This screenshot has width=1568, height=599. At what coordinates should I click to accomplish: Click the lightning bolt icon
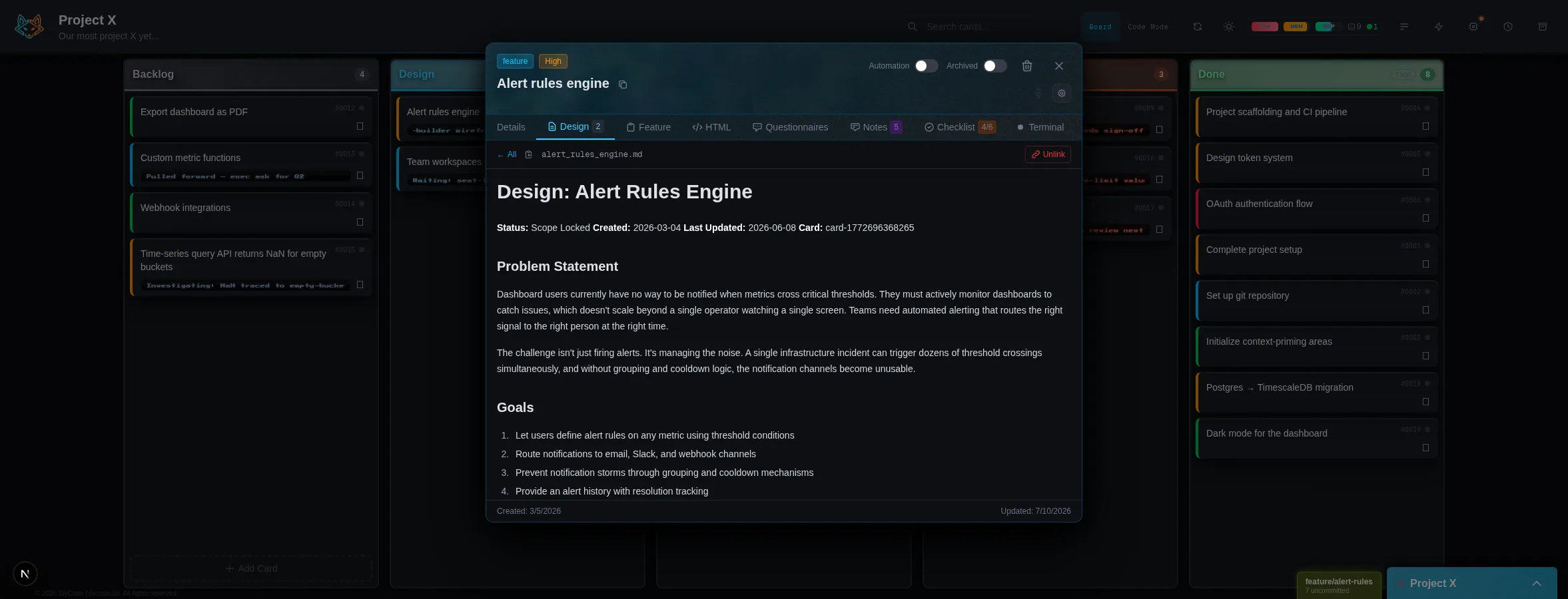(x=1439, y=27)
